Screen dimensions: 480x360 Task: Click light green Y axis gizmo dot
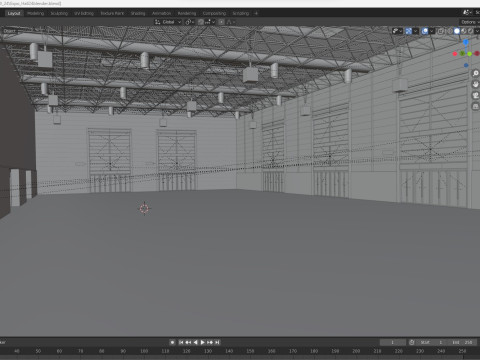tap(469, 54)
